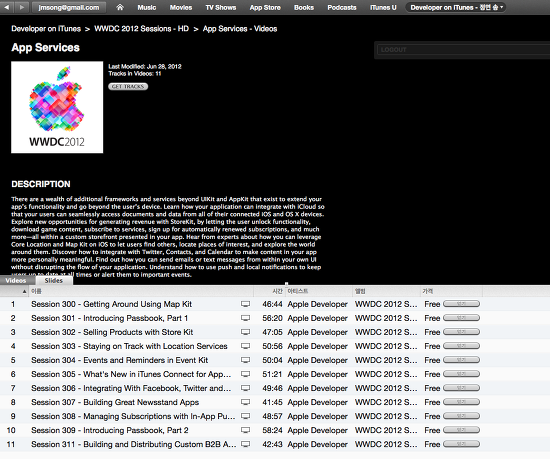Go forward with the right arrow button
Image resolution: width=550 pixels, height=459 pixels.
[x=21, y=7]
